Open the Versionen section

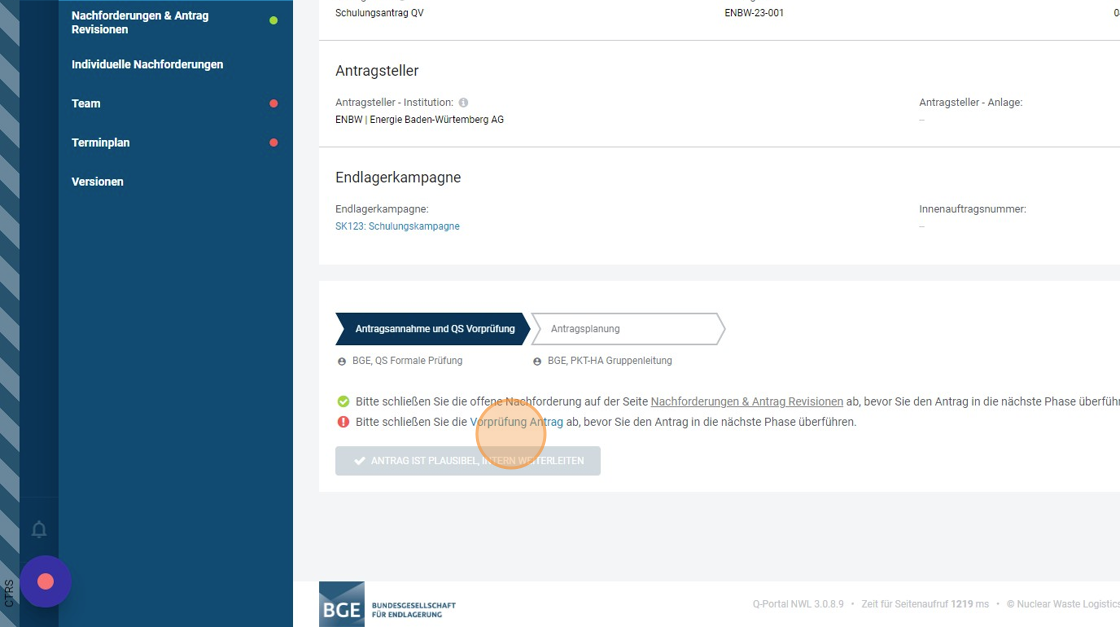point(97,182)
